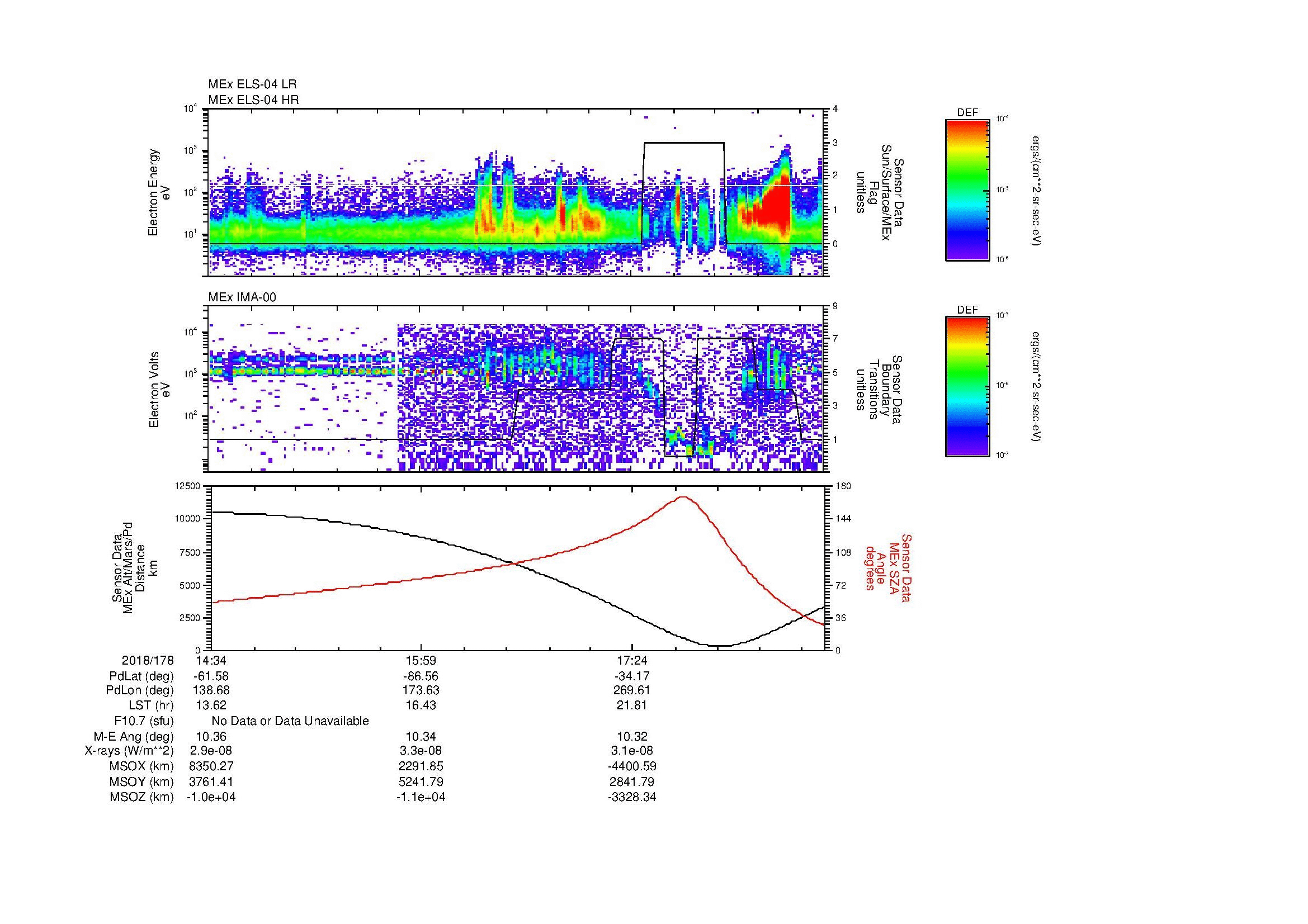
Task: Click the LST value '21.81'
Action: click(632, 705)
